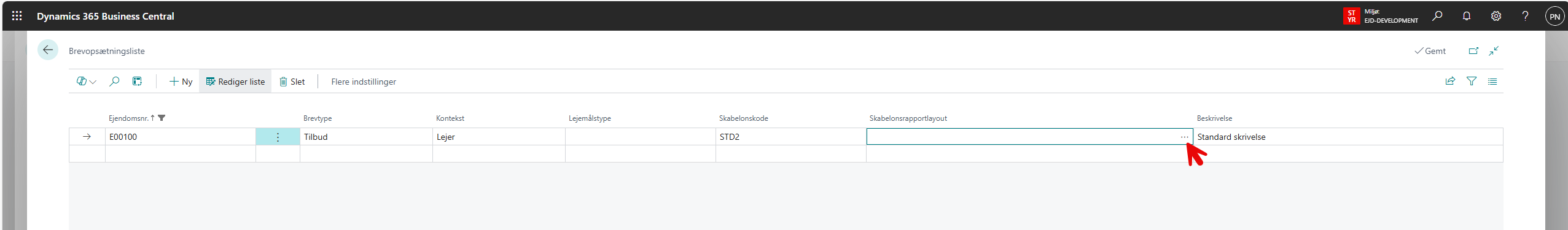Open the PN user account avatar
This screenshot has height=230, width=1568.
(x=1554, y=17)
